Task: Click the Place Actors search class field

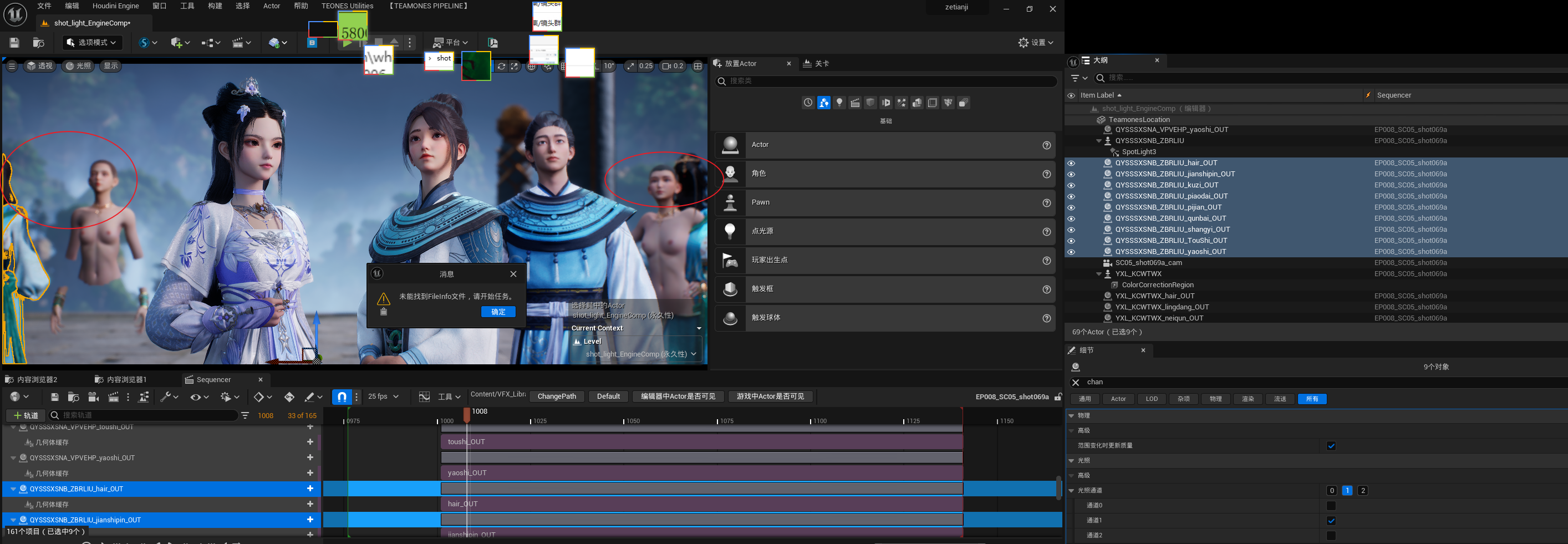Action: (x=885, y=81)
